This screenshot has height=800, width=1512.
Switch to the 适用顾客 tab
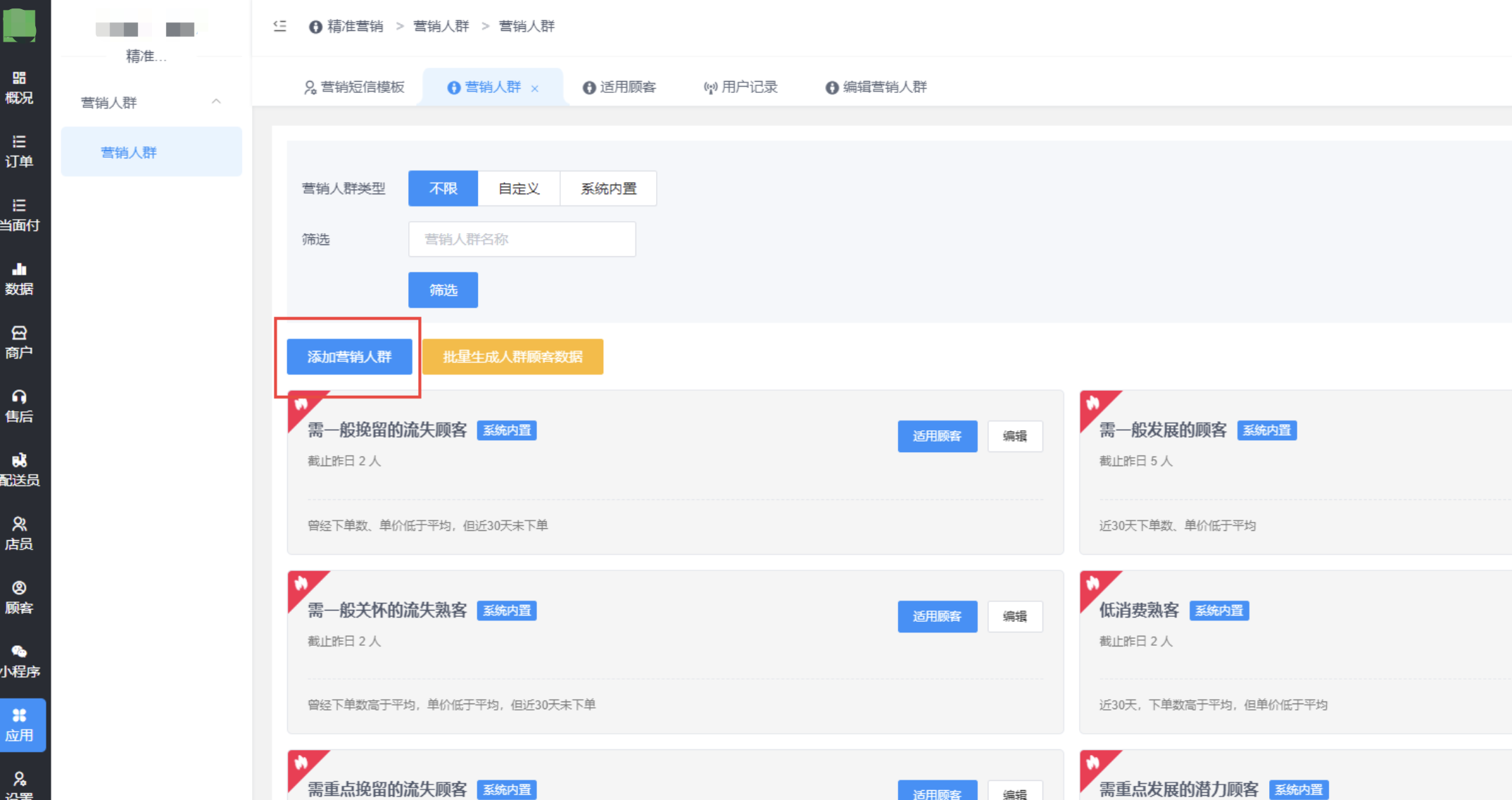[x=619, y=87]
